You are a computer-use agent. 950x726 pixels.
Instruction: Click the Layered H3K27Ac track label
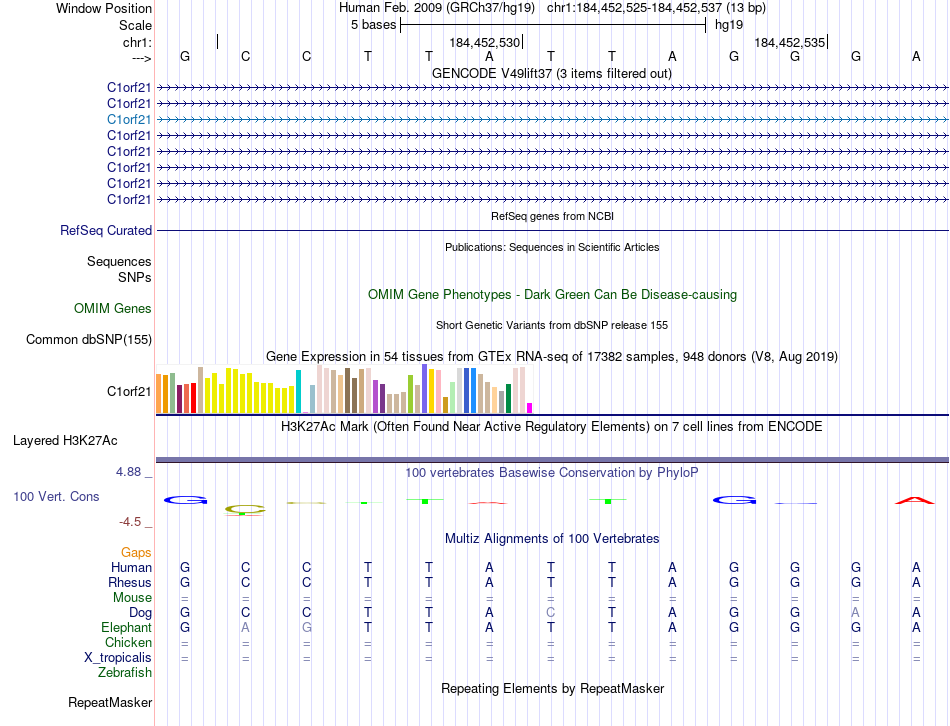[65, 441]
